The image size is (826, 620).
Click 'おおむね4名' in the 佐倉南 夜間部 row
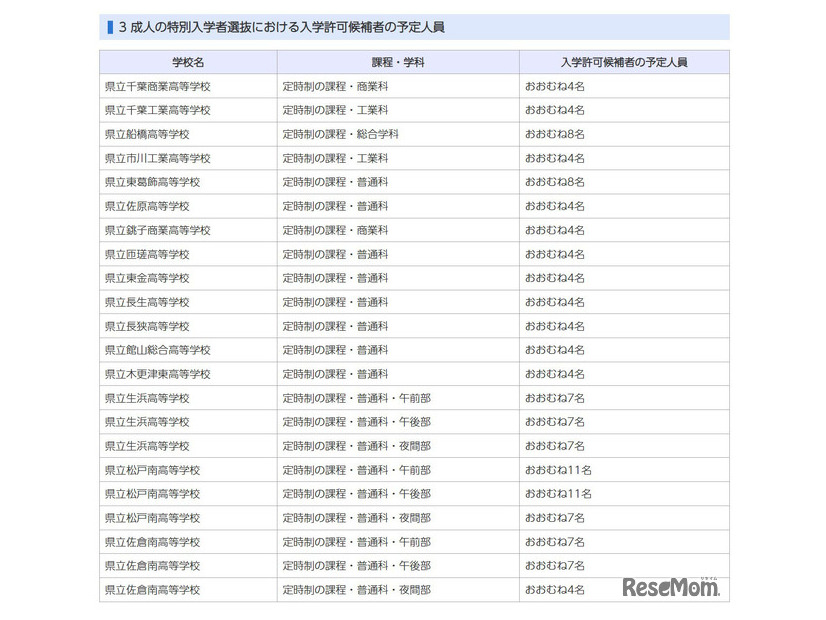coord(555,590)
